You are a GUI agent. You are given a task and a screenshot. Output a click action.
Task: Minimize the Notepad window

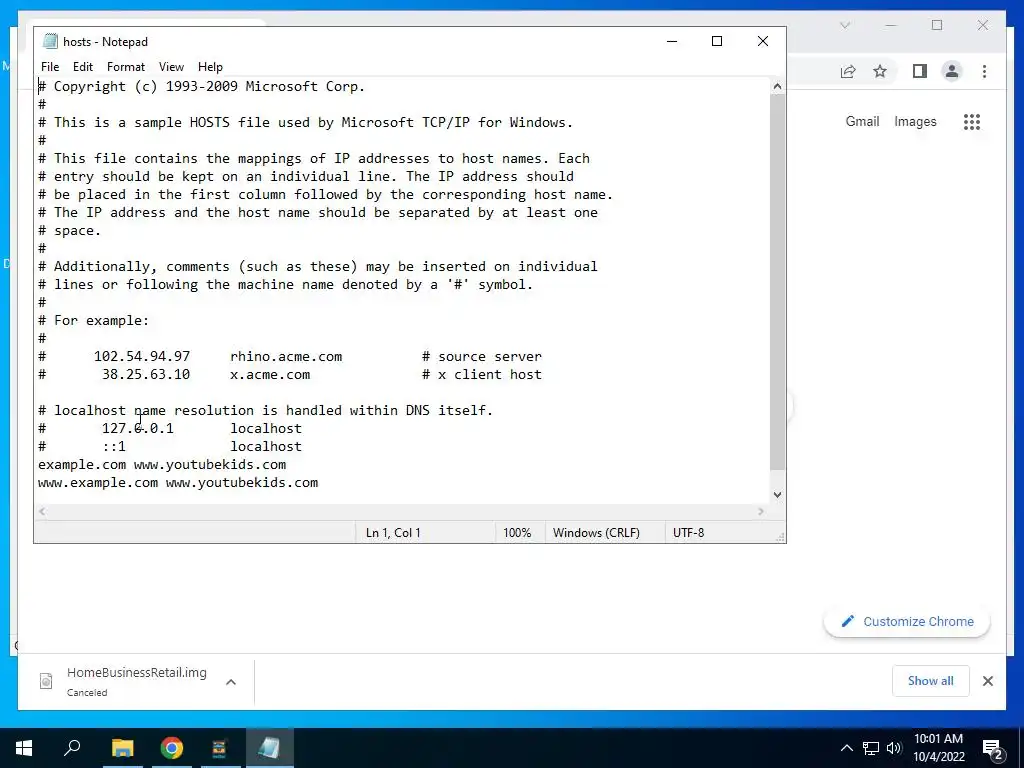672,41
